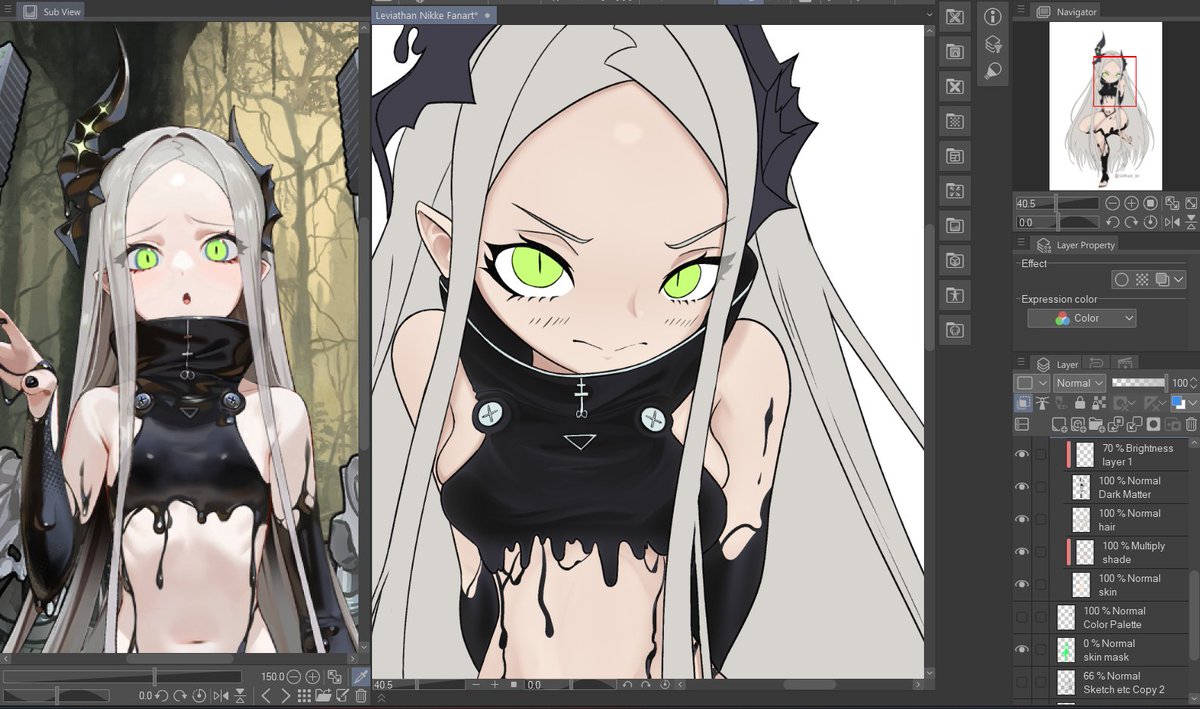Toggle Lock Layer padlock

pyautogui.click(x=1080, y=403)
